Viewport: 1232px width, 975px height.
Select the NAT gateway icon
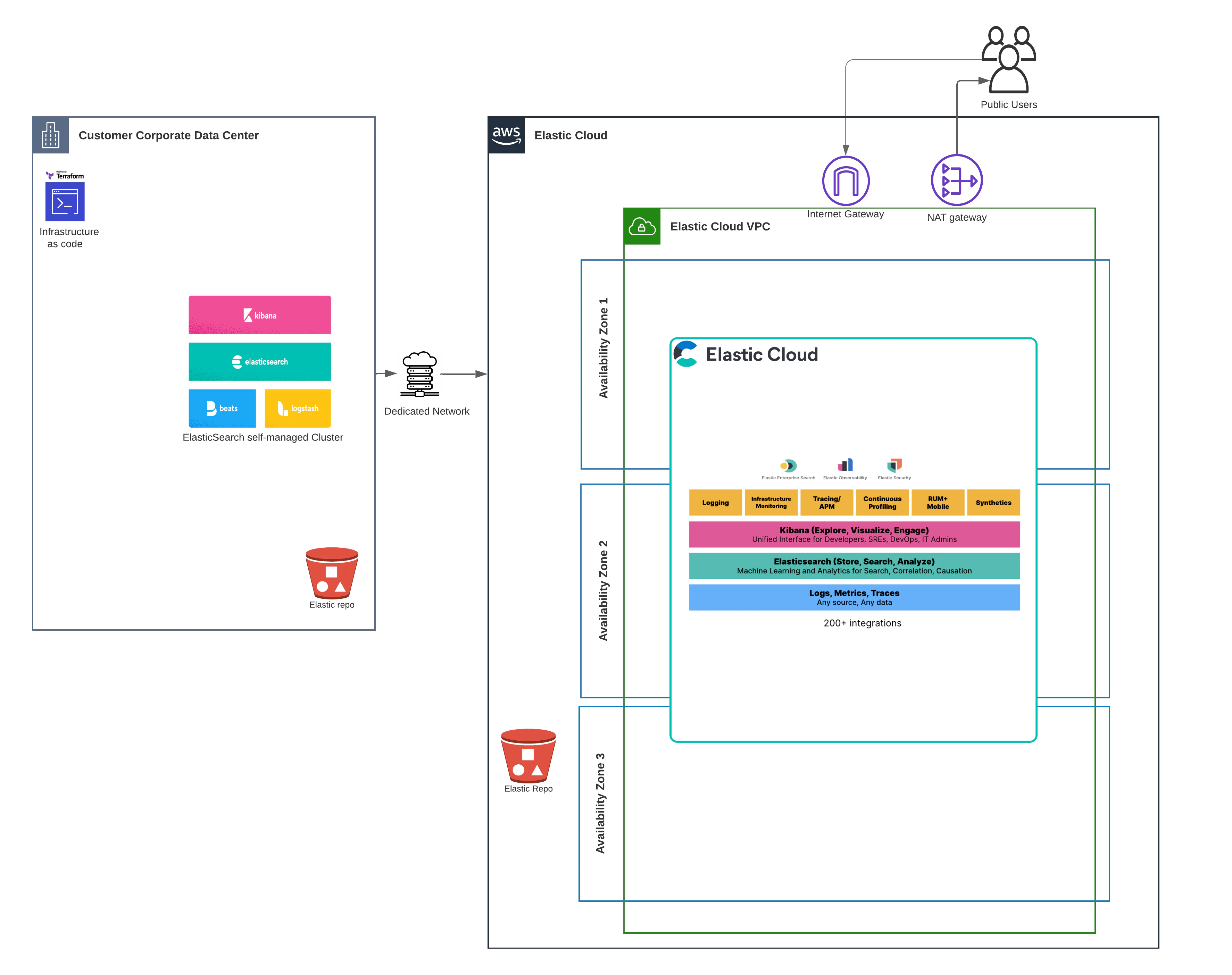pos(956,180)
